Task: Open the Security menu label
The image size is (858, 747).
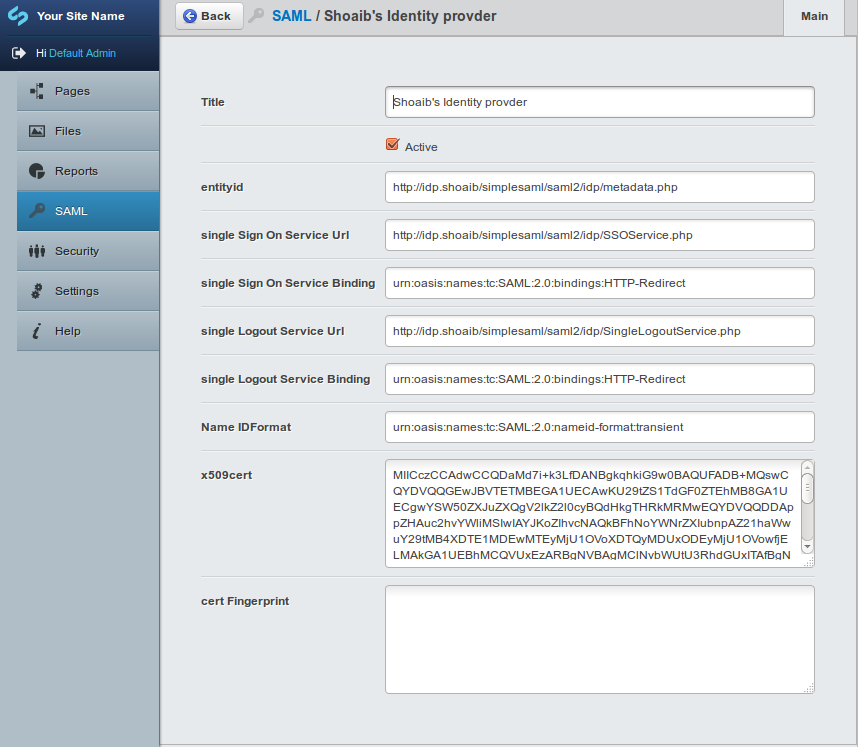Action: pyautogui.click(x=77, y=251)
